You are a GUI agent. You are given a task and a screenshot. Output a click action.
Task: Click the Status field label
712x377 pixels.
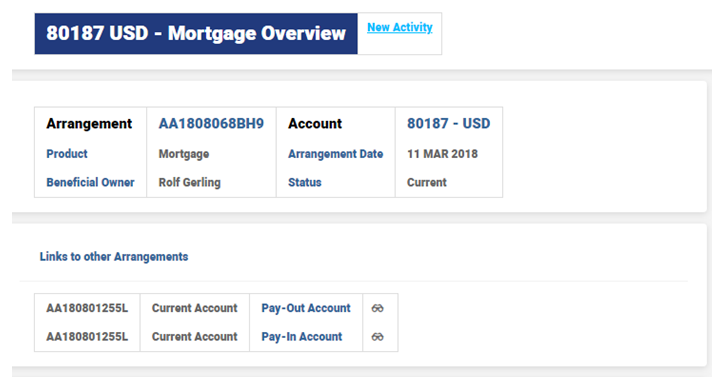[305, 183]
